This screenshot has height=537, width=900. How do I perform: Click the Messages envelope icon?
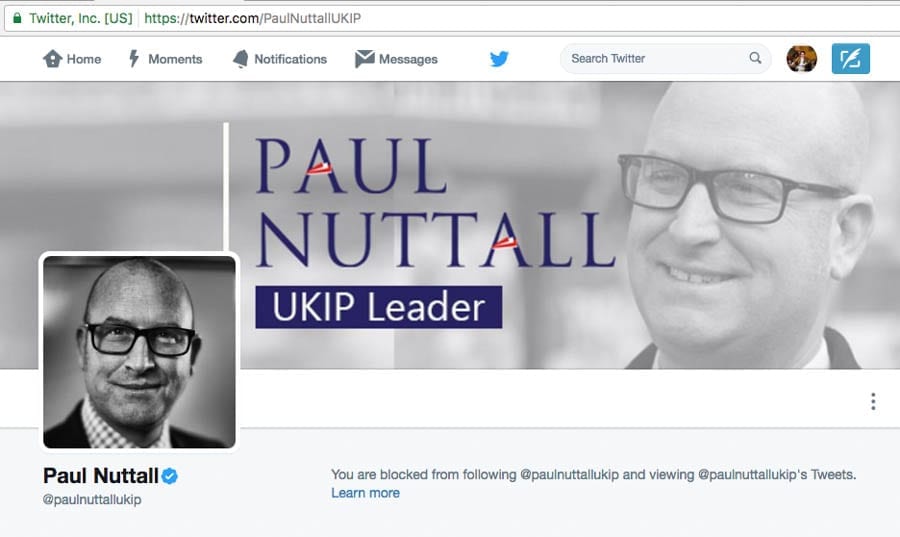point(365,59)
